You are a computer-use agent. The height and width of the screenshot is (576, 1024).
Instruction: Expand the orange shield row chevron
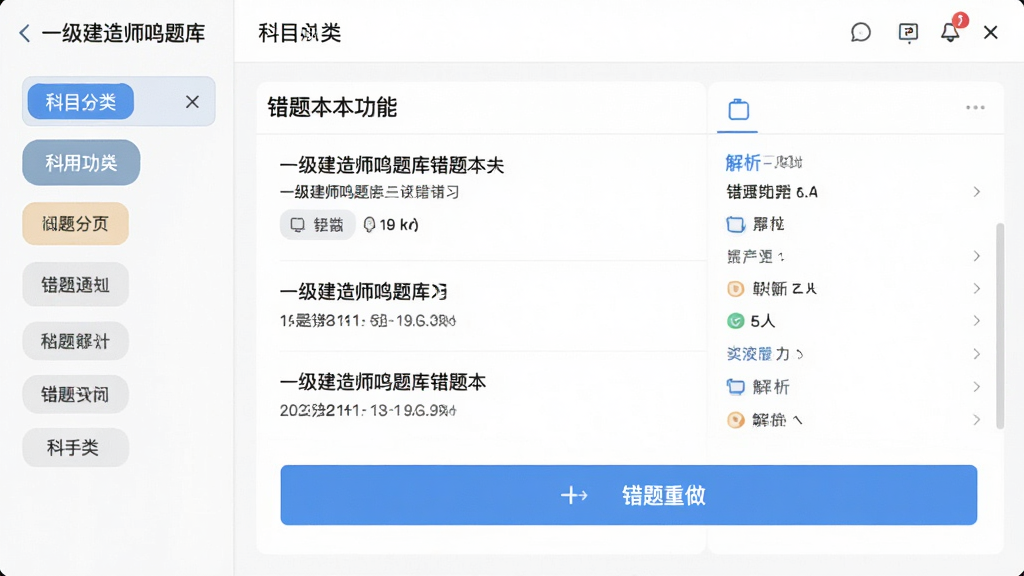coord(977,289)
